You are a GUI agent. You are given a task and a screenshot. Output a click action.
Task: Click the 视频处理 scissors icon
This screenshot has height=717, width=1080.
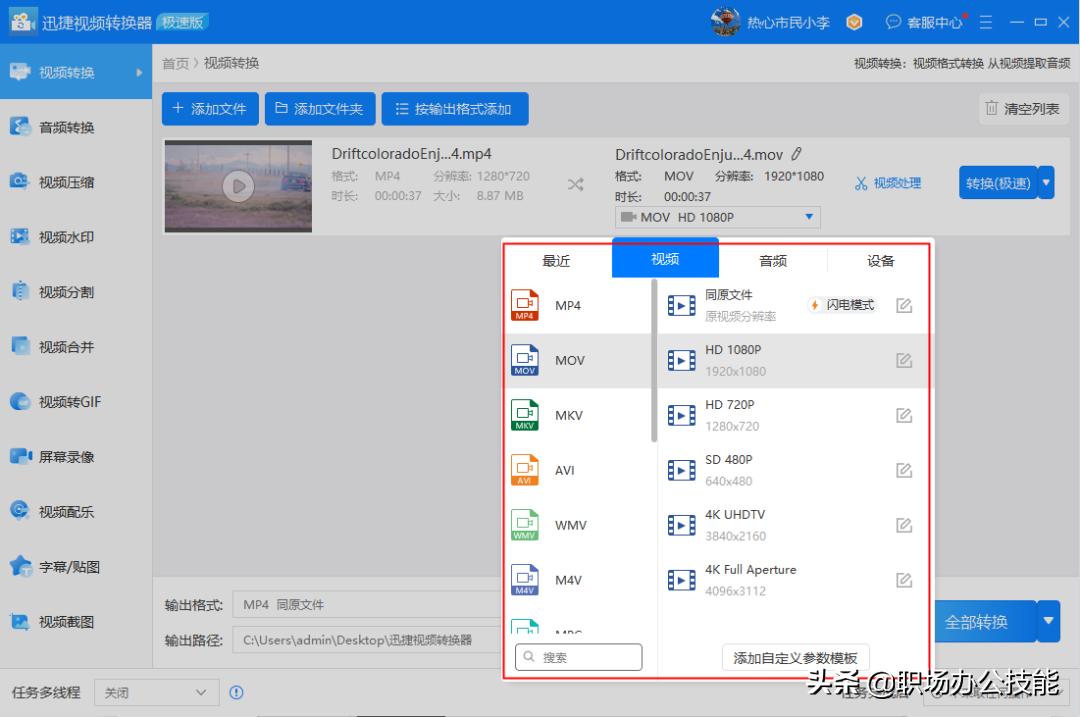[x=888, y=182]
